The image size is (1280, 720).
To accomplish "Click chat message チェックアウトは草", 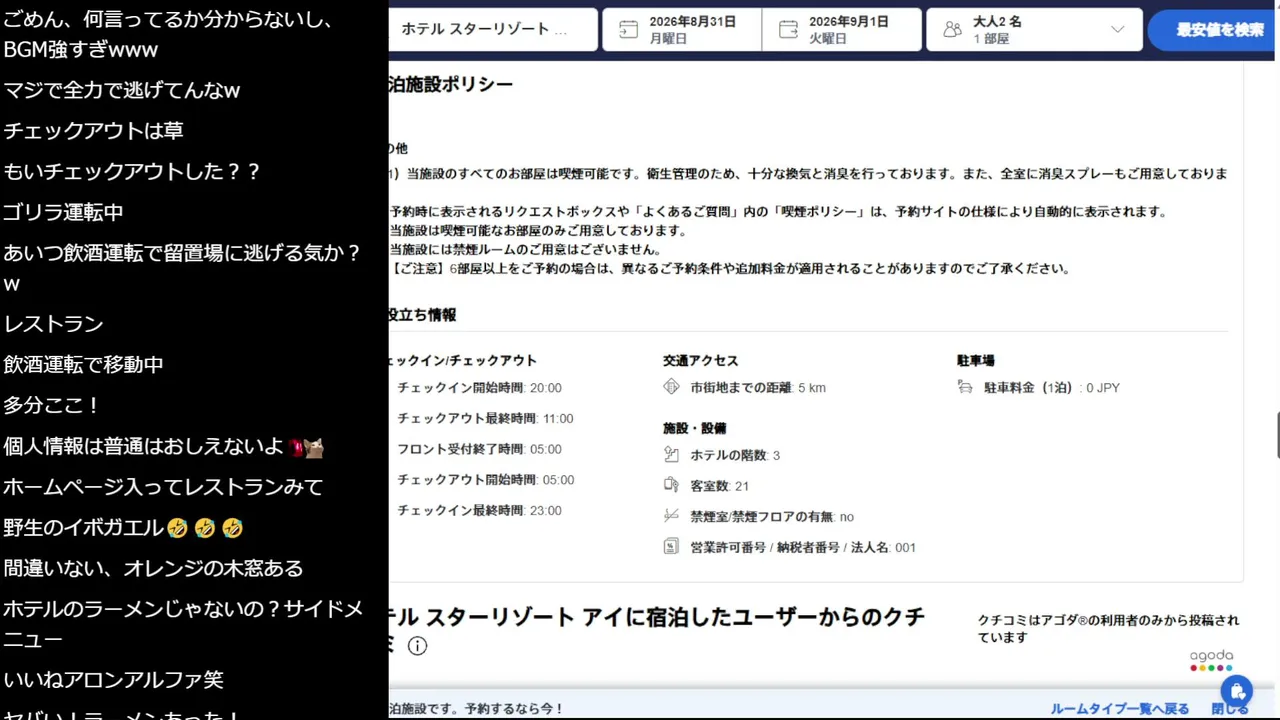I will click(93, 130).
